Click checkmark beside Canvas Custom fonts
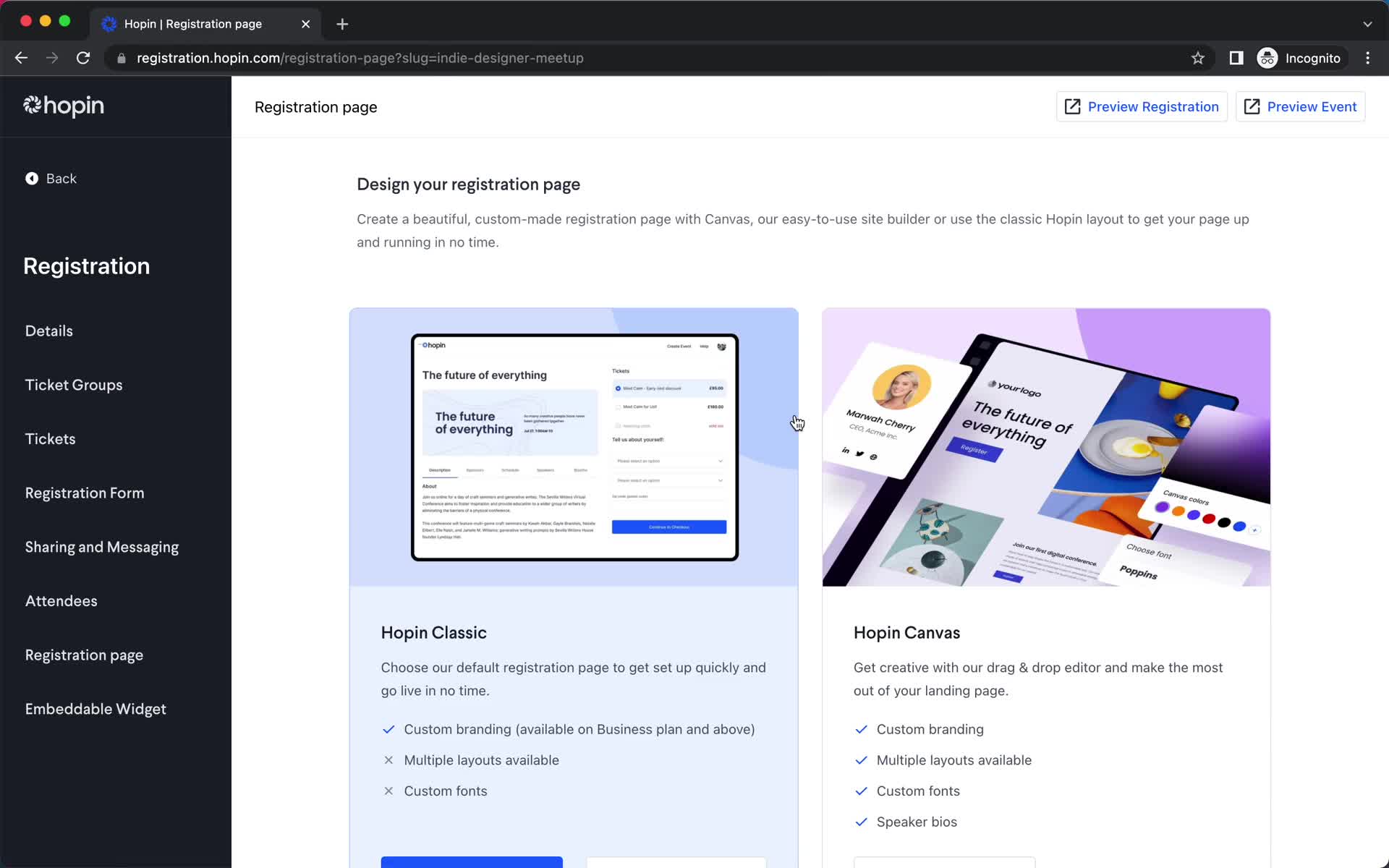1389x868 pixels. (861, 791)
